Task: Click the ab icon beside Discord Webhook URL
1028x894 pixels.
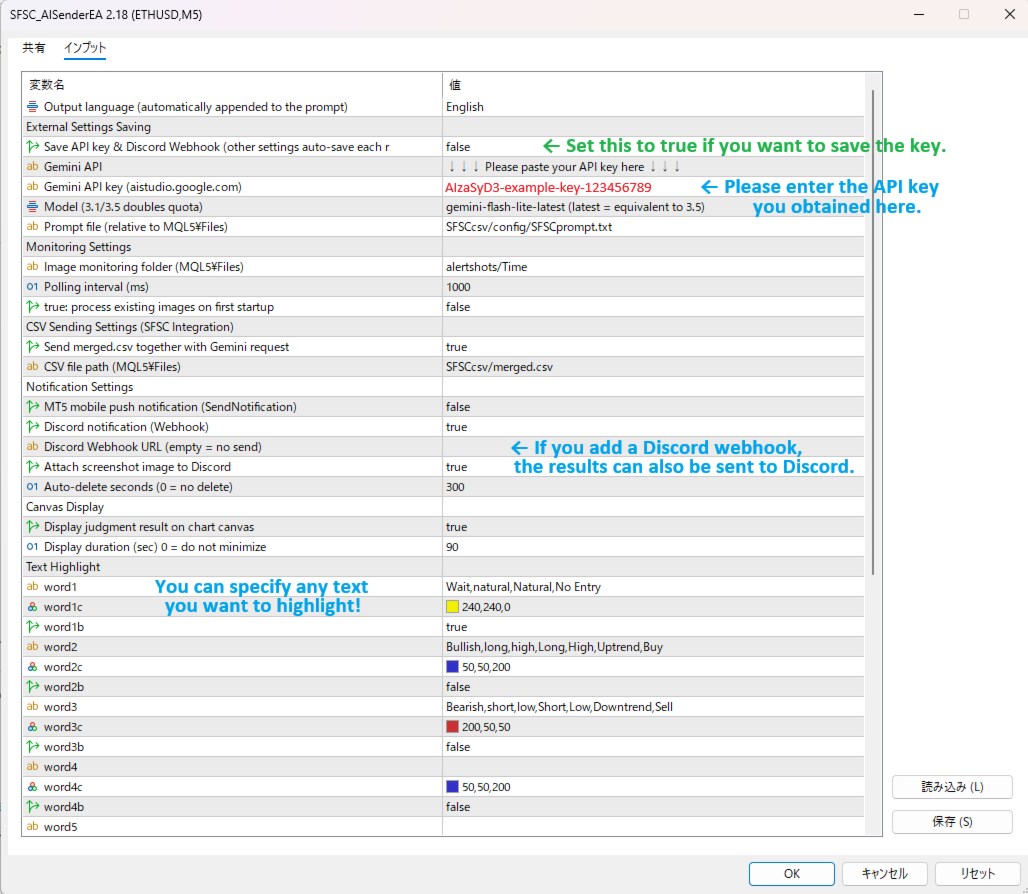Action: tap(32, 446)
